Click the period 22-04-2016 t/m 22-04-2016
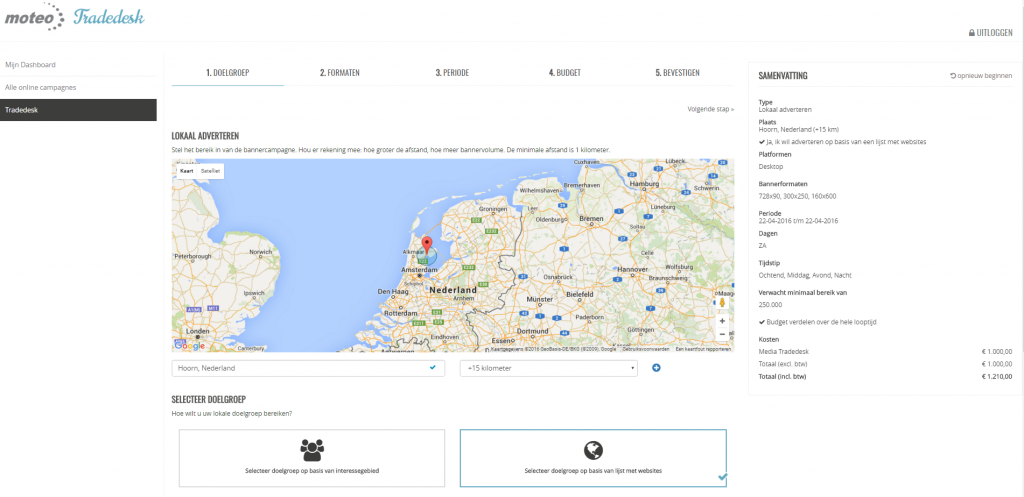The image size is (1024, 497). point(798,221)
